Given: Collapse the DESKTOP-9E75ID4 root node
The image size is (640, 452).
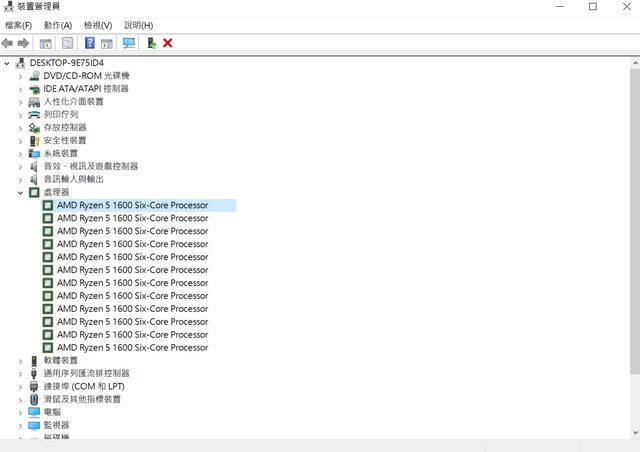Looking at the screenshot, I should point(8,62).
